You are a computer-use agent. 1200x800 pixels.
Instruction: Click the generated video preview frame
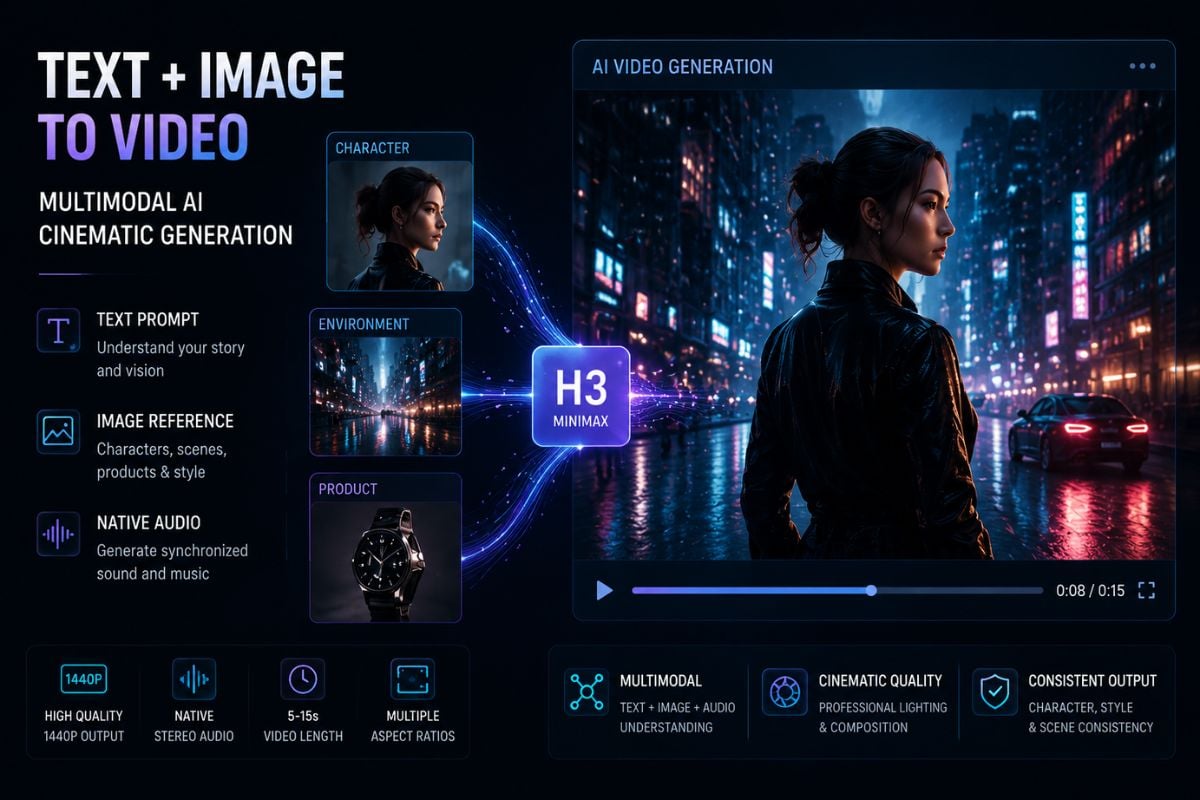pyautogui.click(x=874, y=325)
